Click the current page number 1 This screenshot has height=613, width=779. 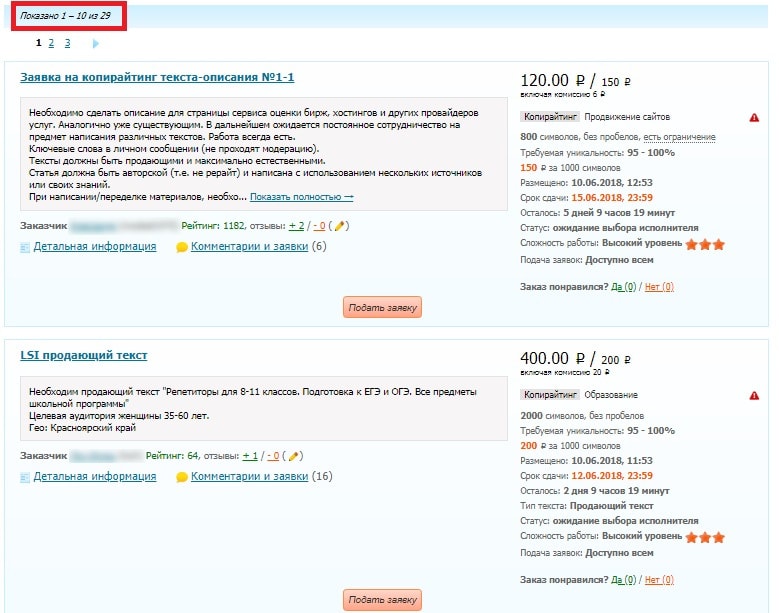click(39, 43)
